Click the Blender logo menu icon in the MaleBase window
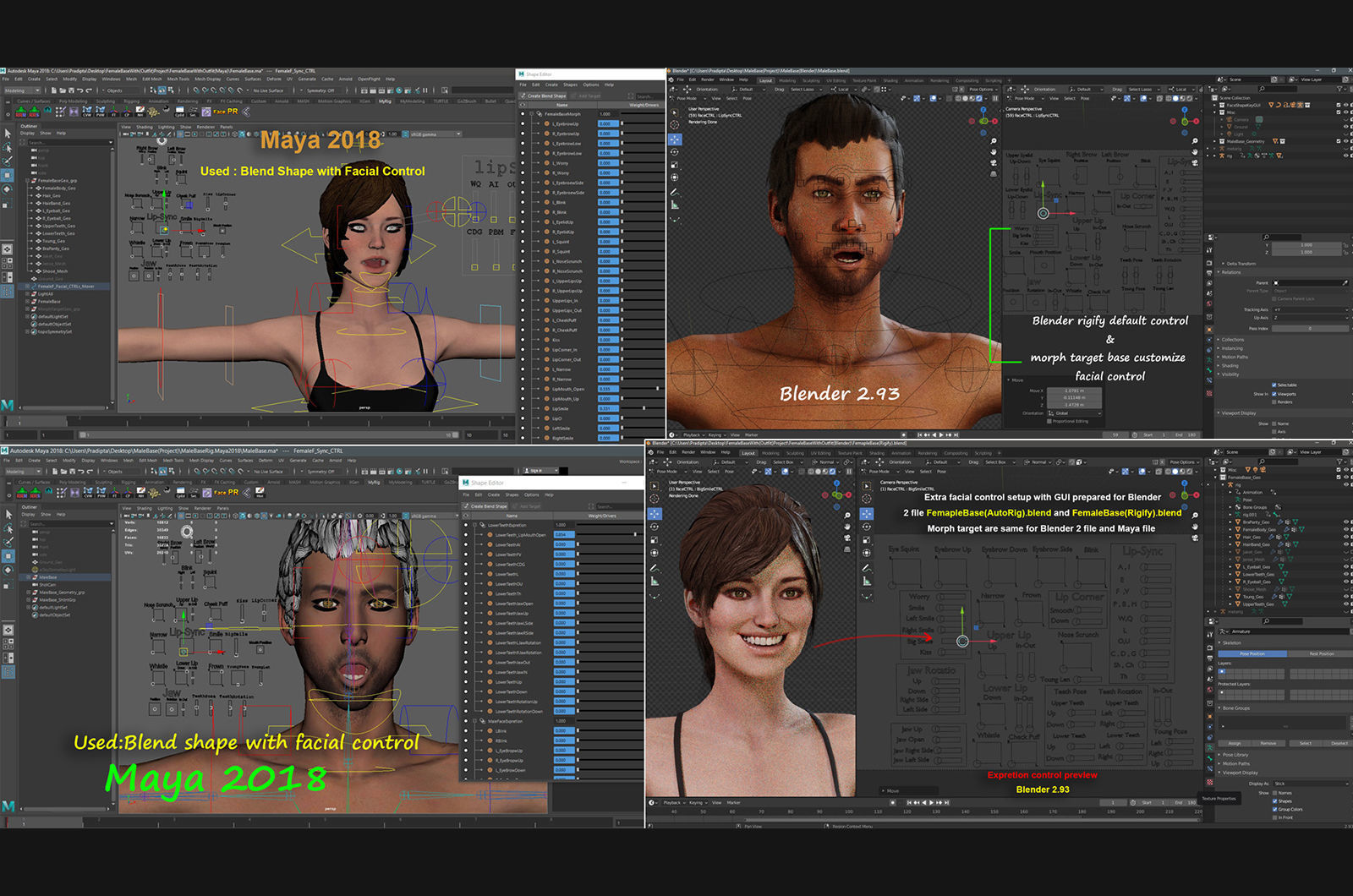 [x=671, y=79]
